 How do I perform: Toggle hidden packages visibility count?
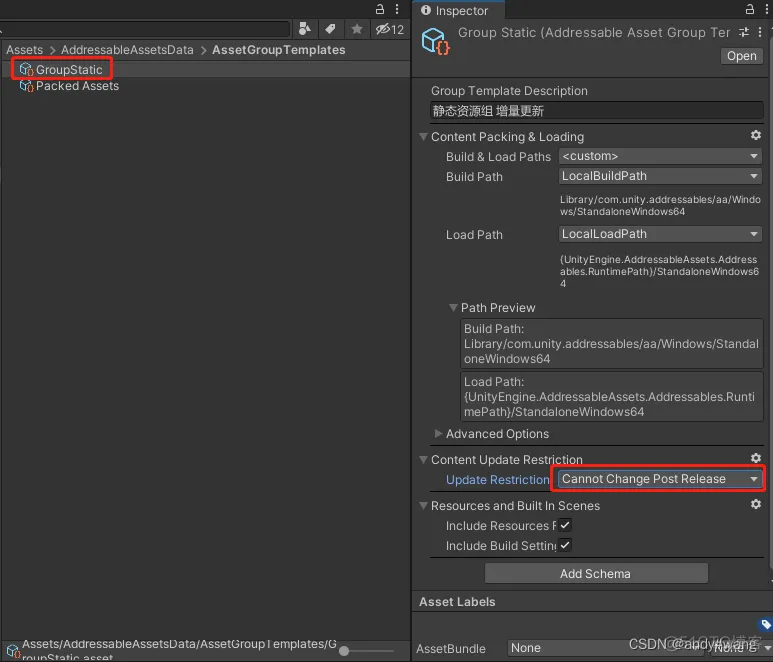point(389,29)
